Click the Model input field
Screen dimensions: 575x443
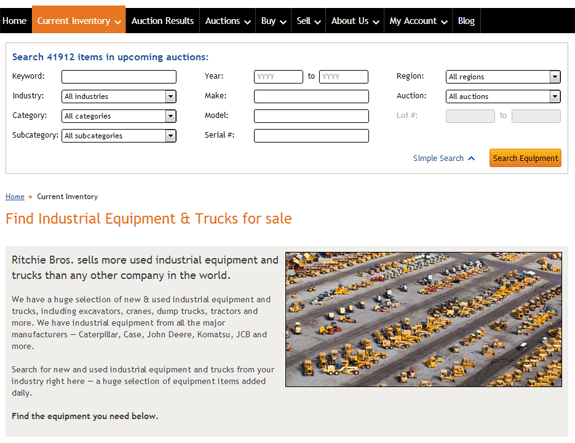tap(311, 116)
